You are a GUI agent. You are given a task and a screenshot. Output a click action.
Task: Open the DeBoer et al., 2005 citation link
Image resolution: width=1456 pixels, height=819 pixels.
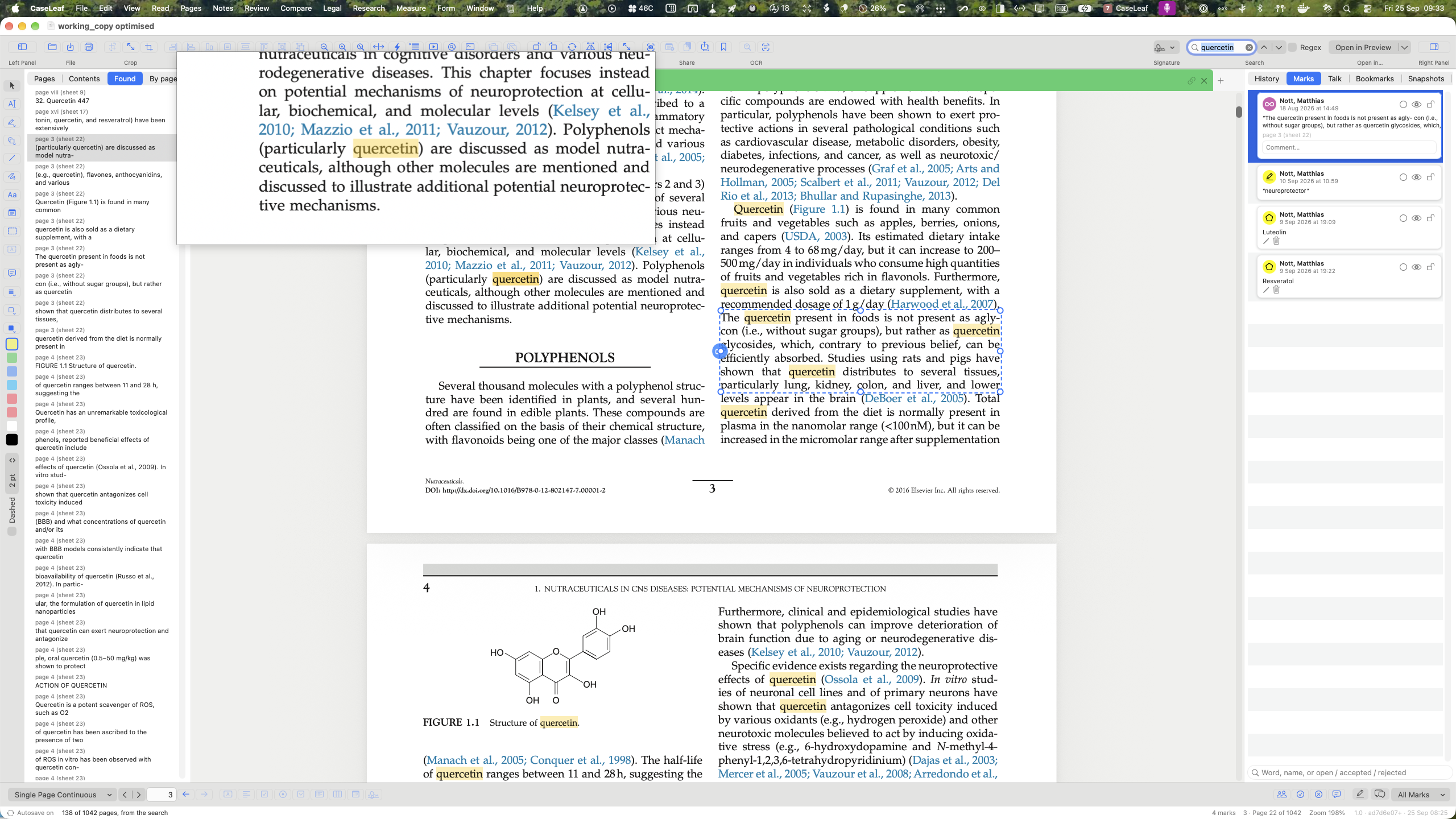pyautogui.click(x=913, y=399)
